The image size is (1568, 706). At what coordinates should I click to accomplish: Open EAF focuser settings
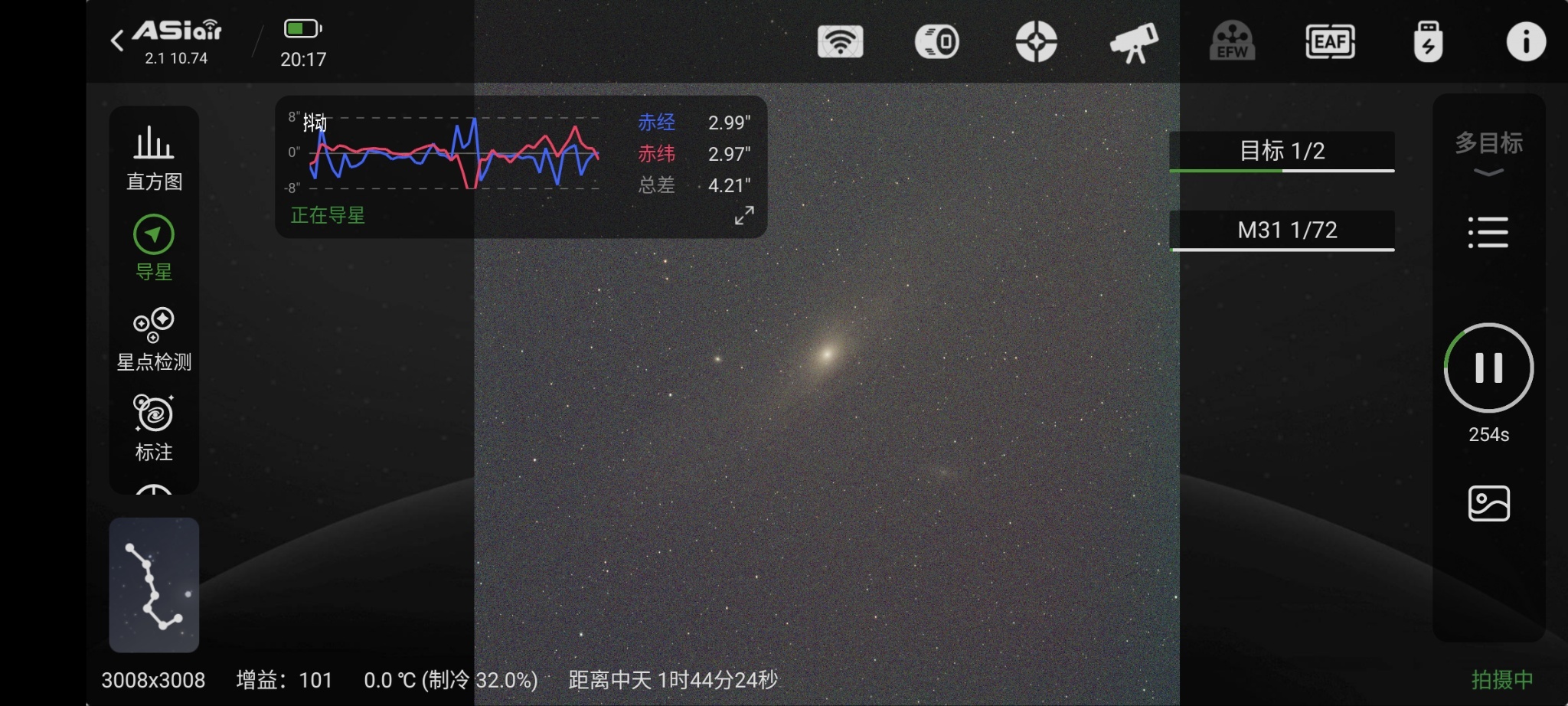(1330, 41)
